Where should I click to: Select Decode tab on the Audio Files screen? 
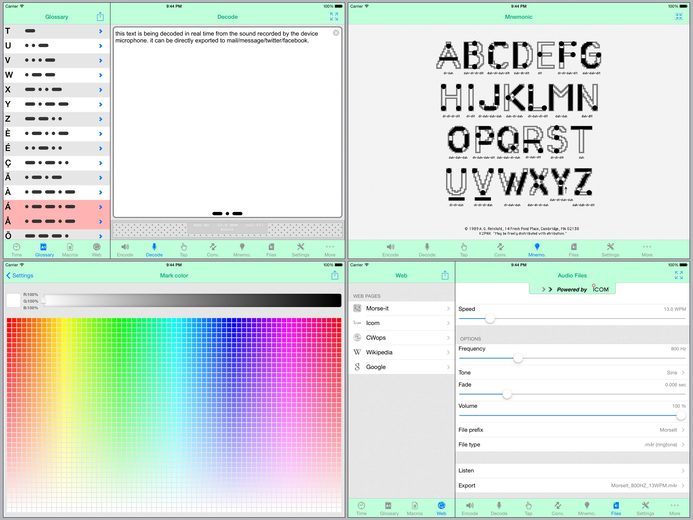499,508
